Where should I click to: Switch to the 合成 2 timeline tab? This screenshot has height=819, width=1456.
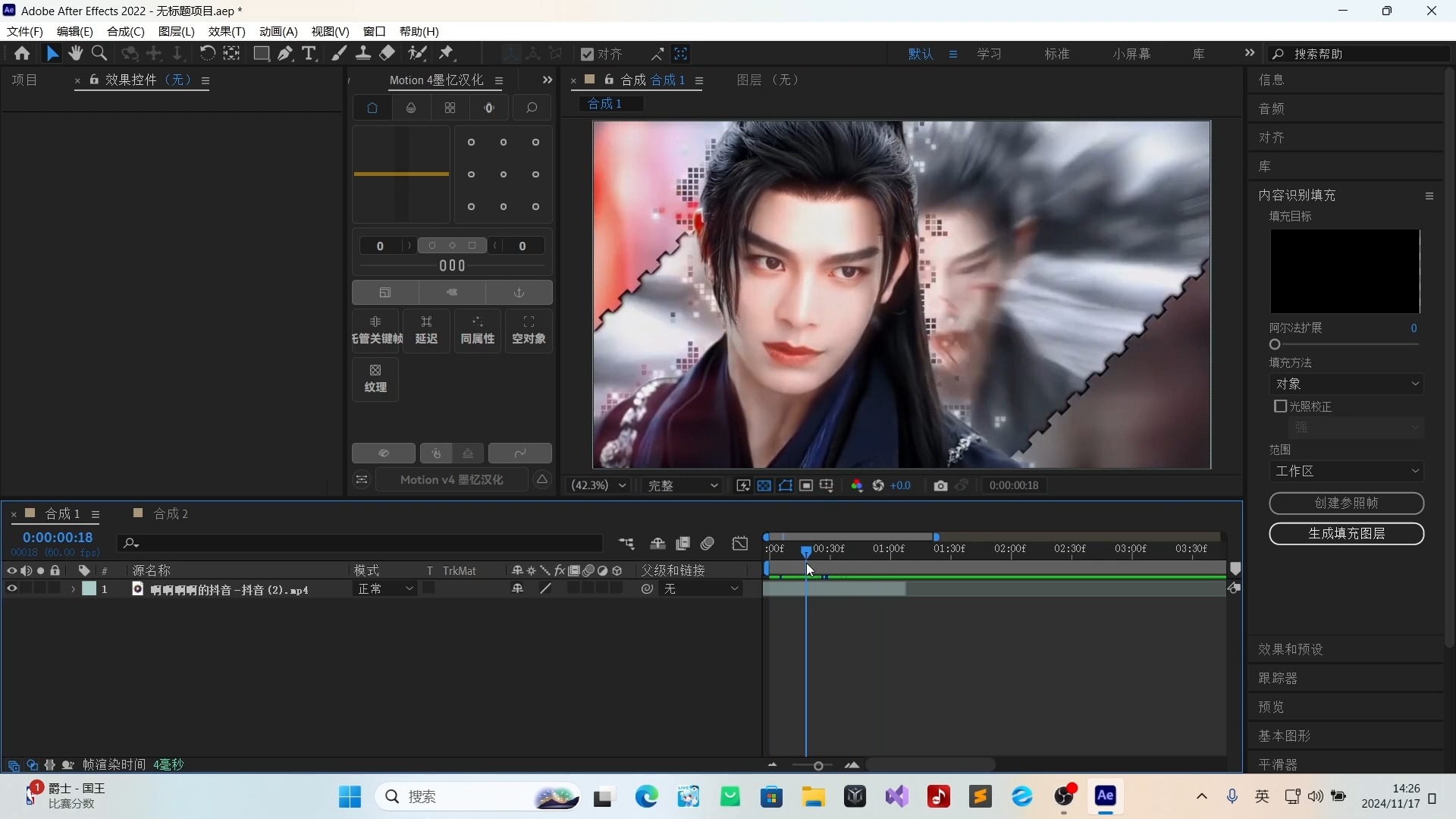[171, 514]
